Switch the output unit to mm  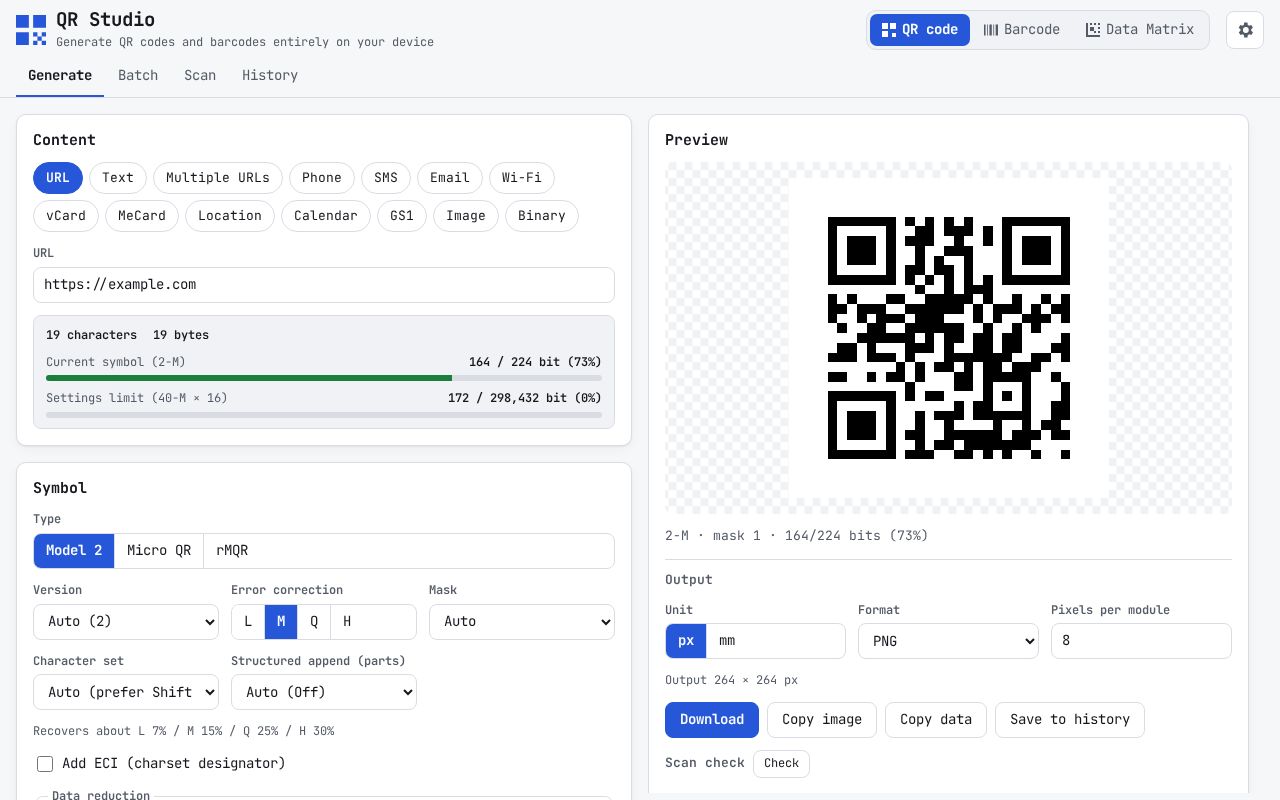tap(727, 641)
